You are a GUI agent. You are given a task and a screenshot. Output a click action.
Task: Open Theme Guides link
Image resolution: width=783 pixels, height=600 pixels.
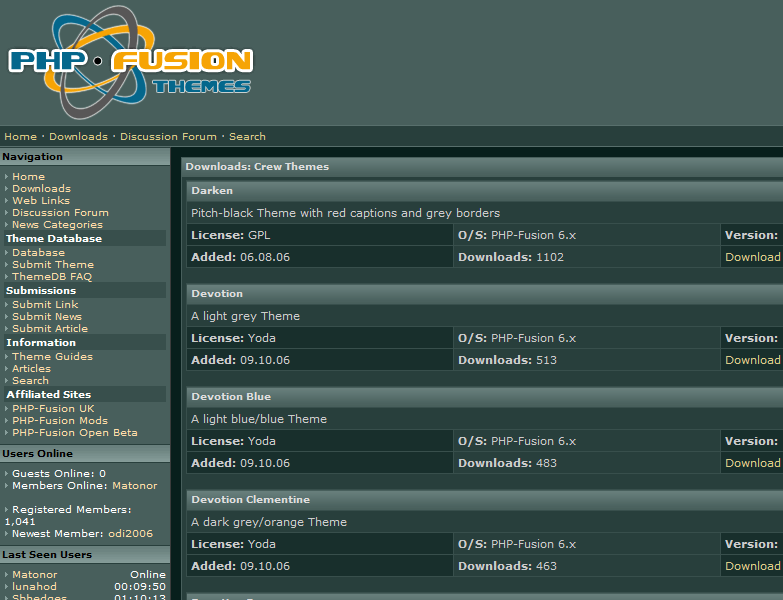point(52,356)
